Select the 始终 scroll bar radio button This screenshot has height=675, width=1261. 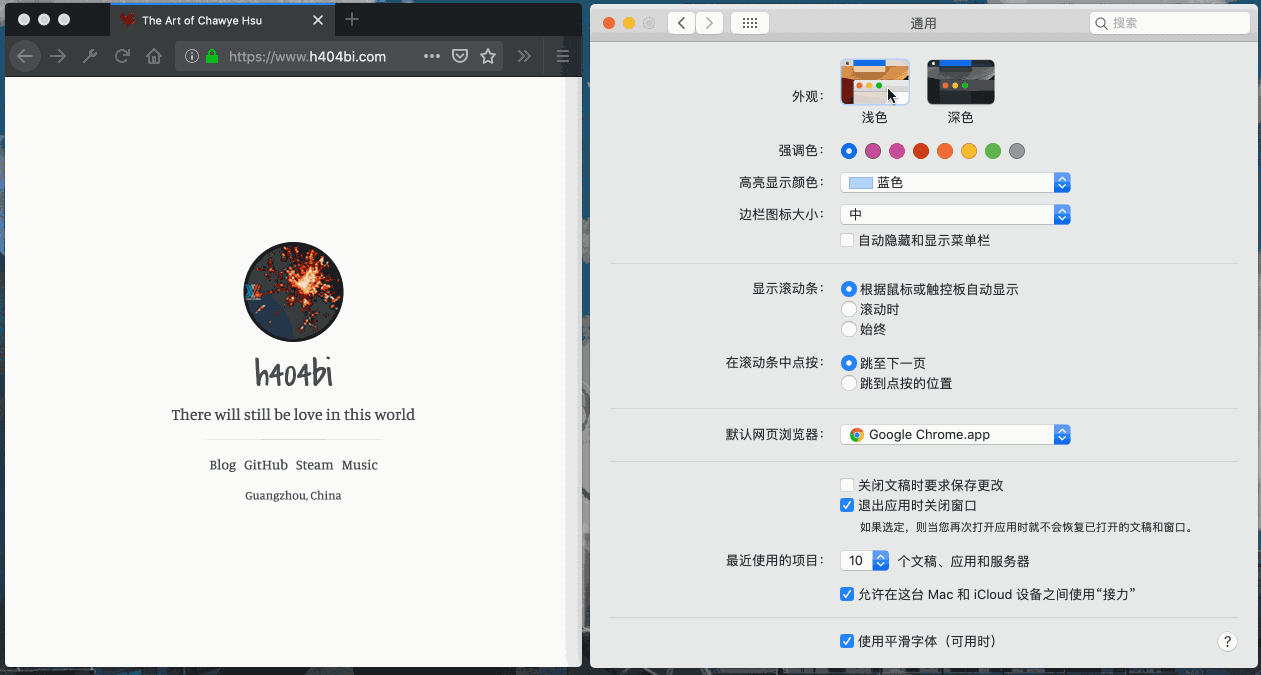(x=849, y=329)
